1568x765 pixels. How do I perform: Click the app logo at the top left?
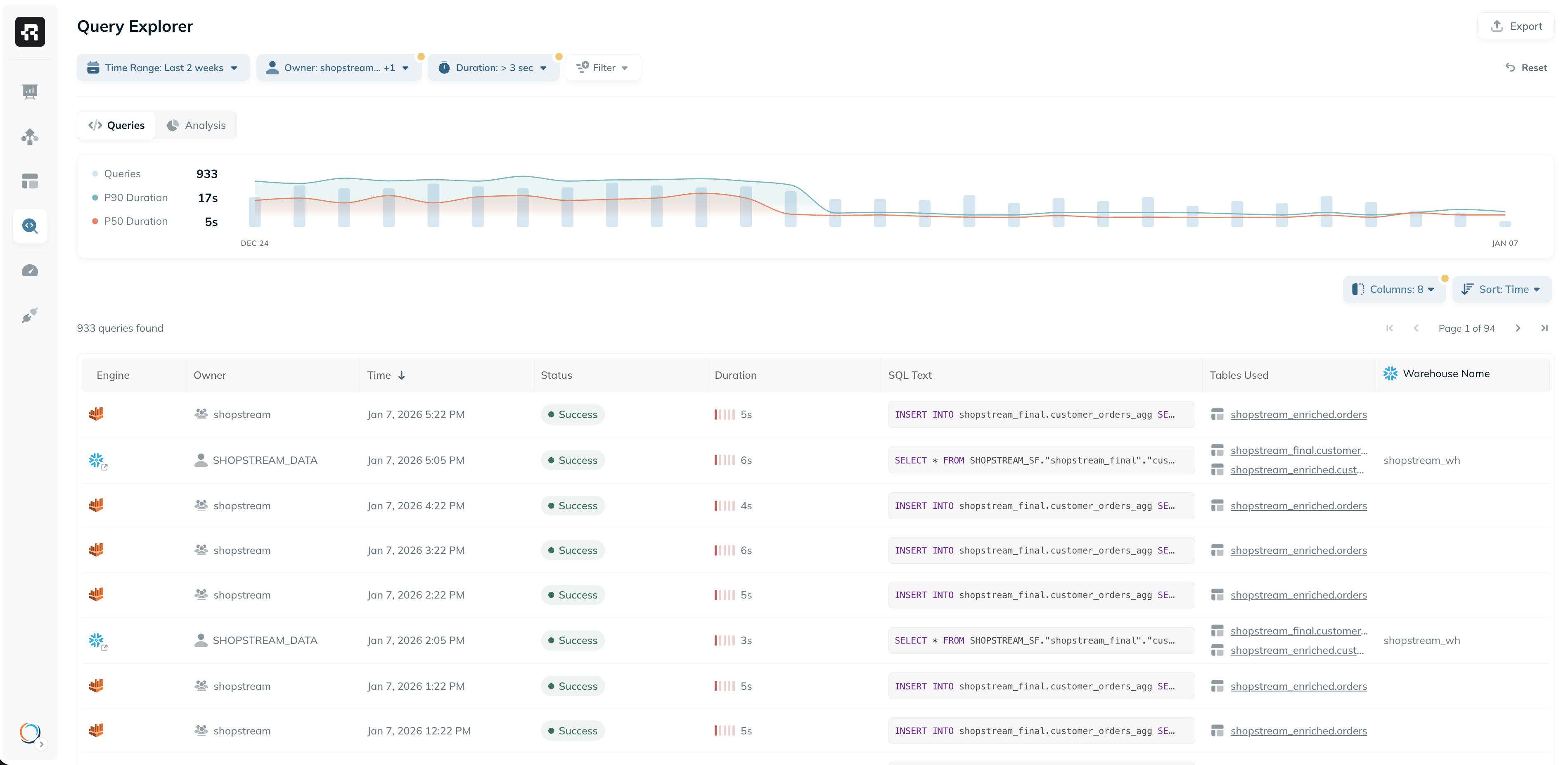(30, 32)
